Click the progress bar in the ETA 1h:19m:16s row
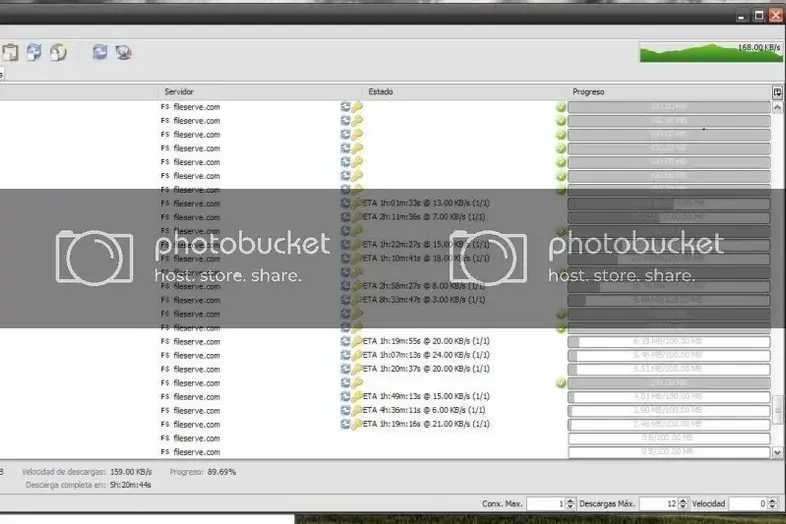The width and height of the screenshot is (786, 524). (x=669, y=425)
